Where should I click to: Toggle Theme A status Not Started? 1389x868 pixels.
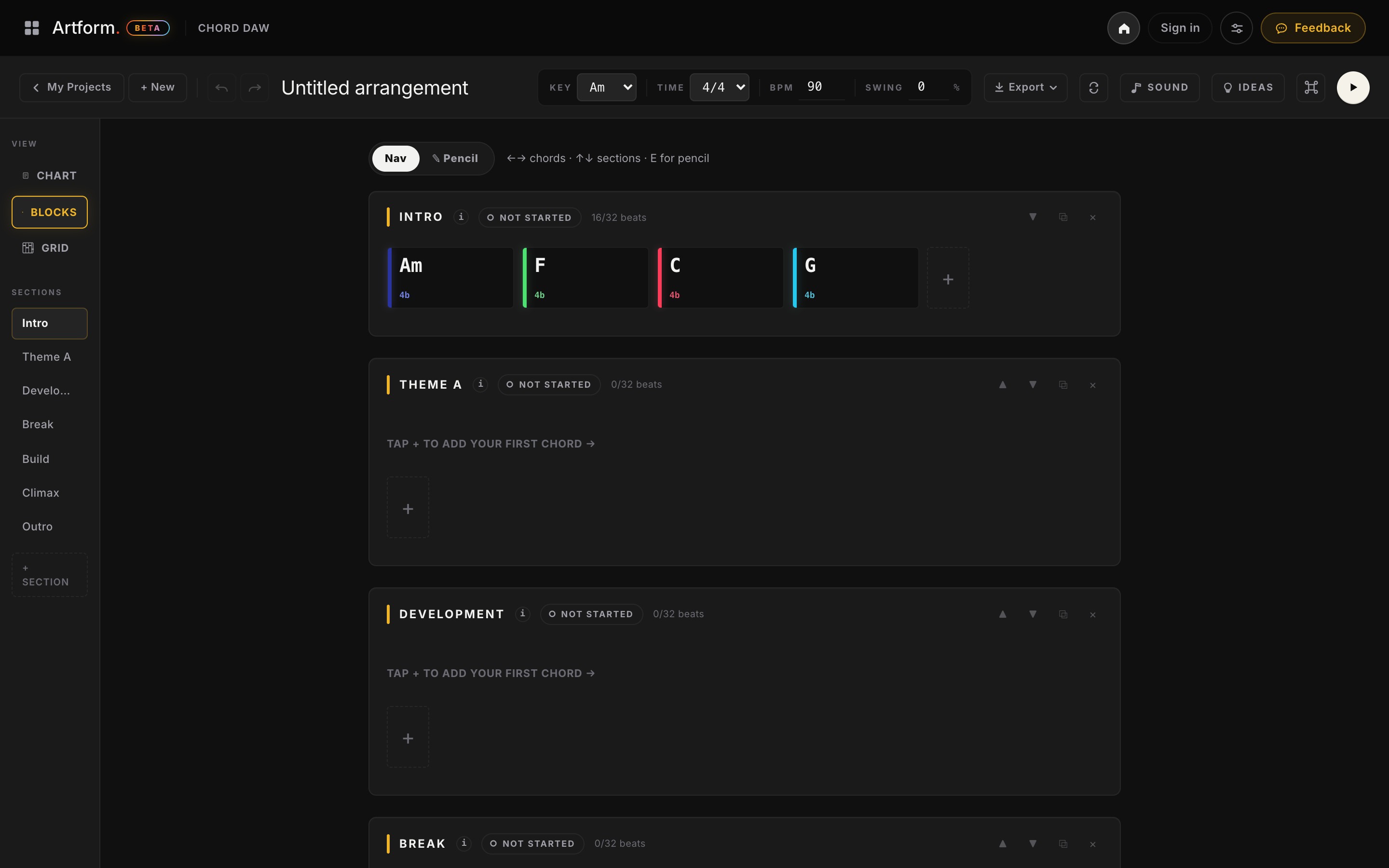point(549,385)
